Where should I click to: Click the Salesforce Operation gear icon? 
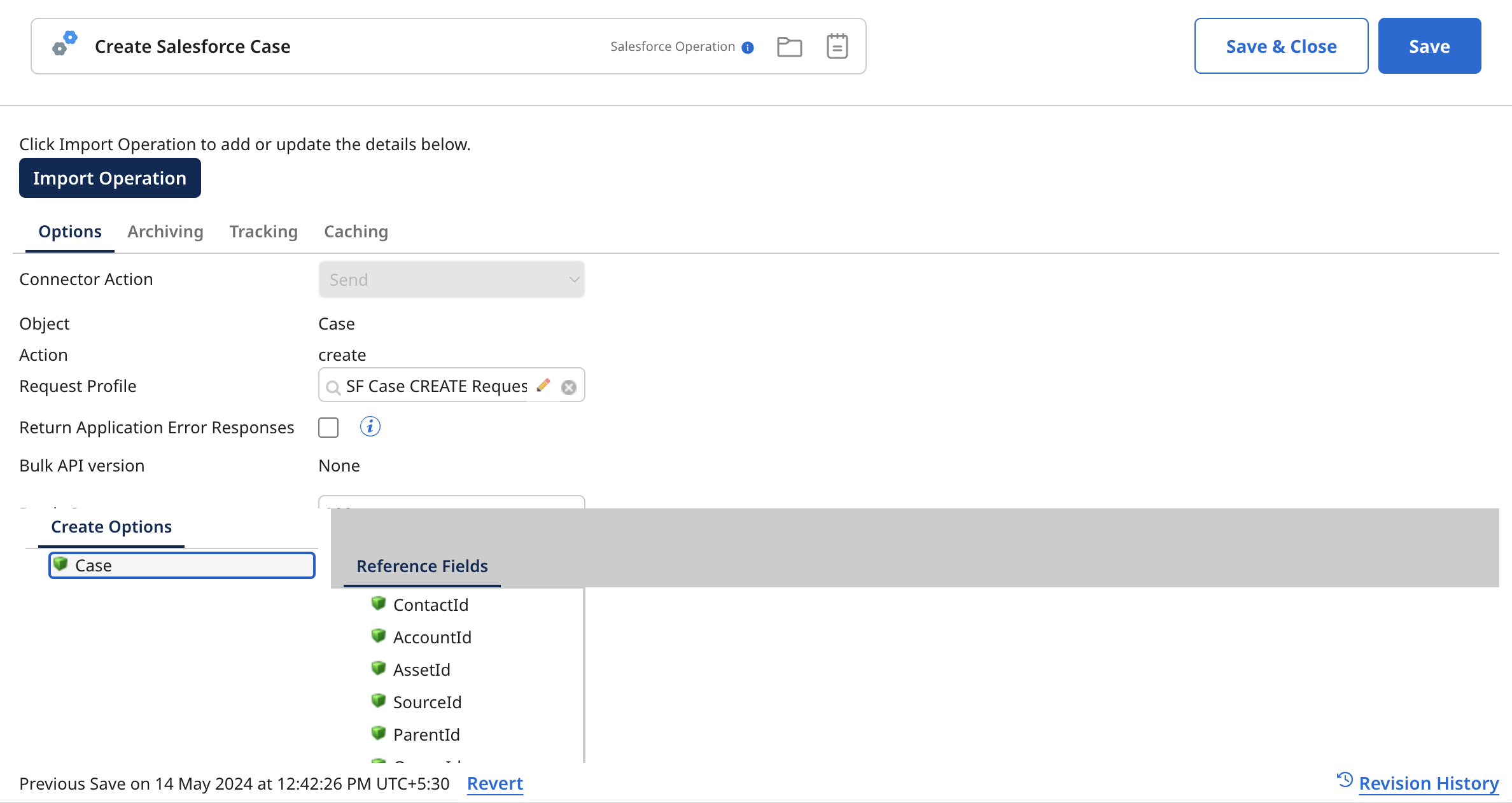[x=65, y=45]
